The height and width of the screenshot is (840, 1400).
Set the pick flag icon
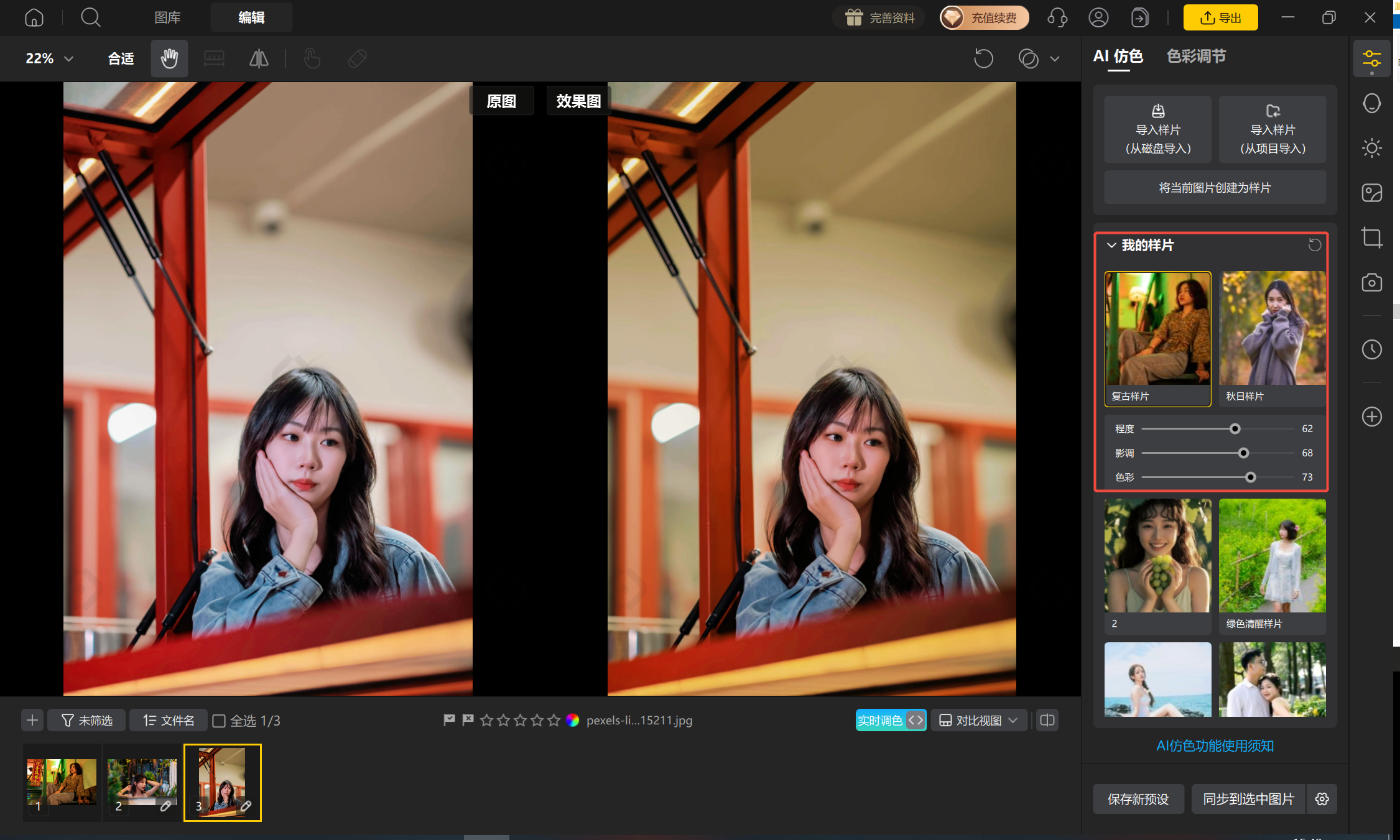coord(449,720)
